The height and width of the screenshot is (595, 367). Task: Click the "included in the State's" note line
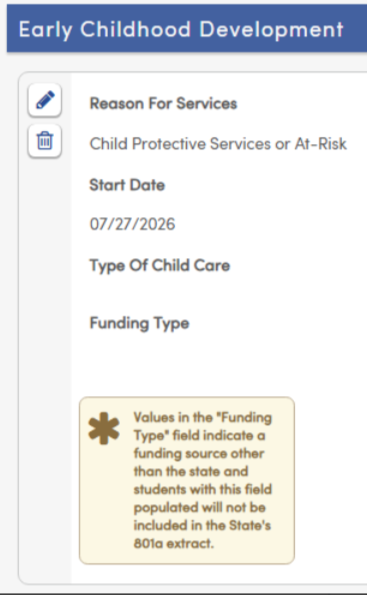click(202, 525)
